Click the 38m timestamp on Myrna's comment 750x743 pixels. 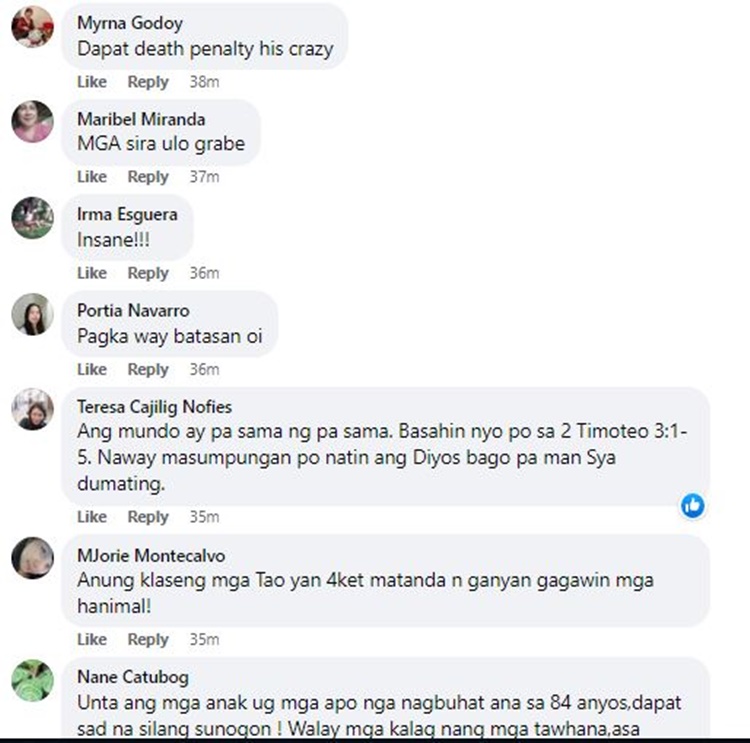point(204,82)
